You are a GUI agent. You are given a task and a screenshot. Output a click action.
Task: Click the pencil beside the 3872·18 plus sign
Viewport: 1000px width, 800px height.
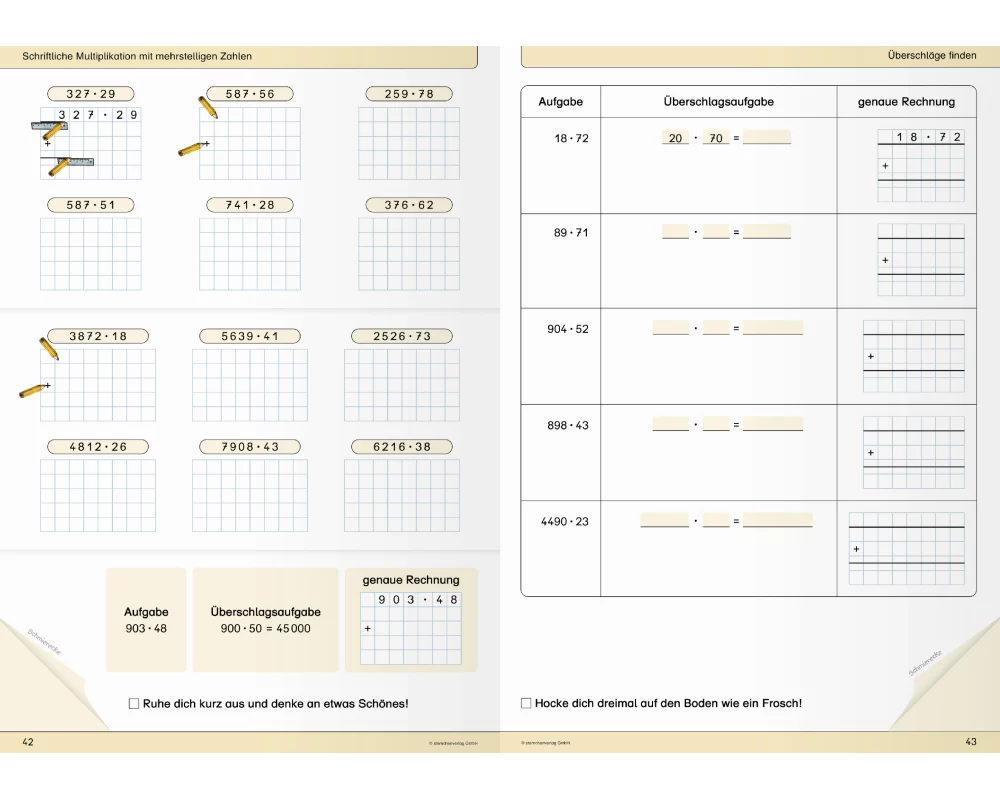click(x=33, y=389)
